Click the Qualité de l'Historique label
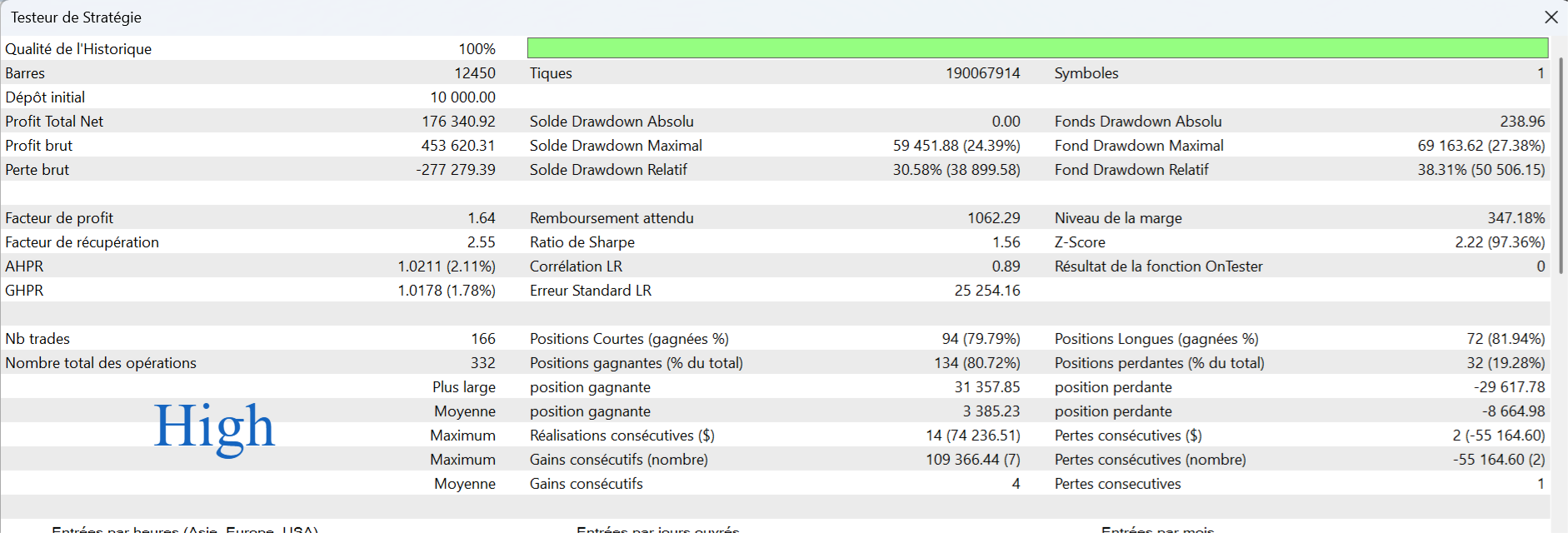Image resolution: width=1568 pixels, height=533 pixels. (x=78, y=49)
